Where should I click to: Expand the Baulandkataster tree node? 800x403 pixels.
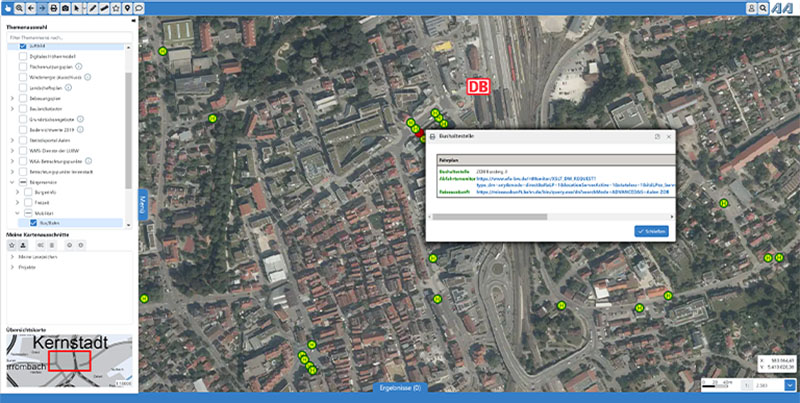12,109
